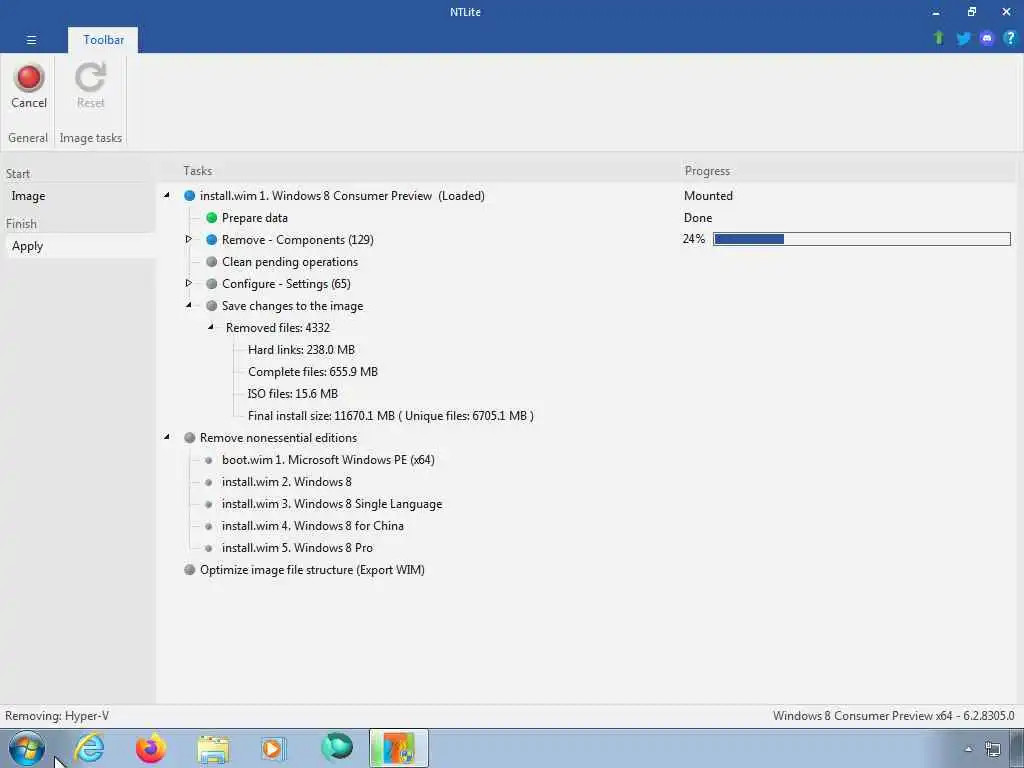
Task: Click gray dot of Configure Settings
Action: coord(212,283)
